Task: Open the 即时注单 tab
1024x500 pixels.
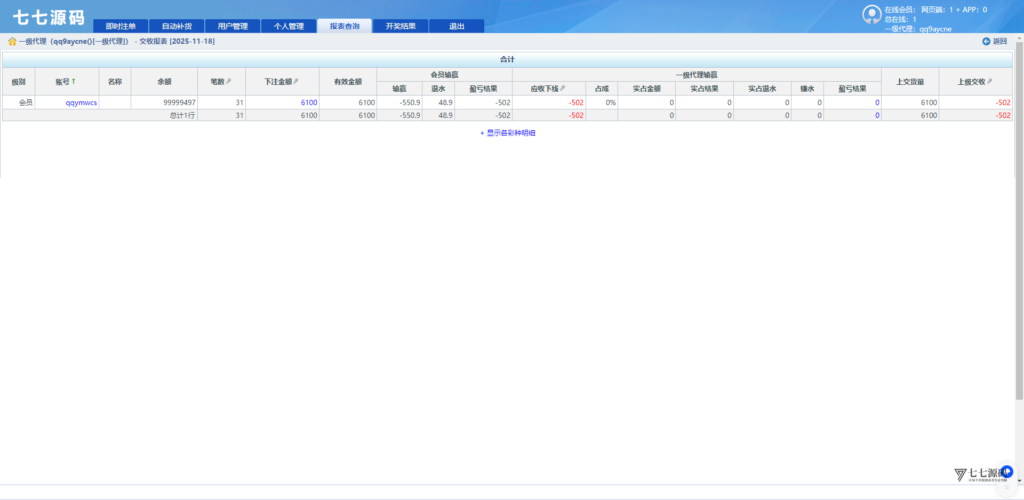Action: coord(121,27)
